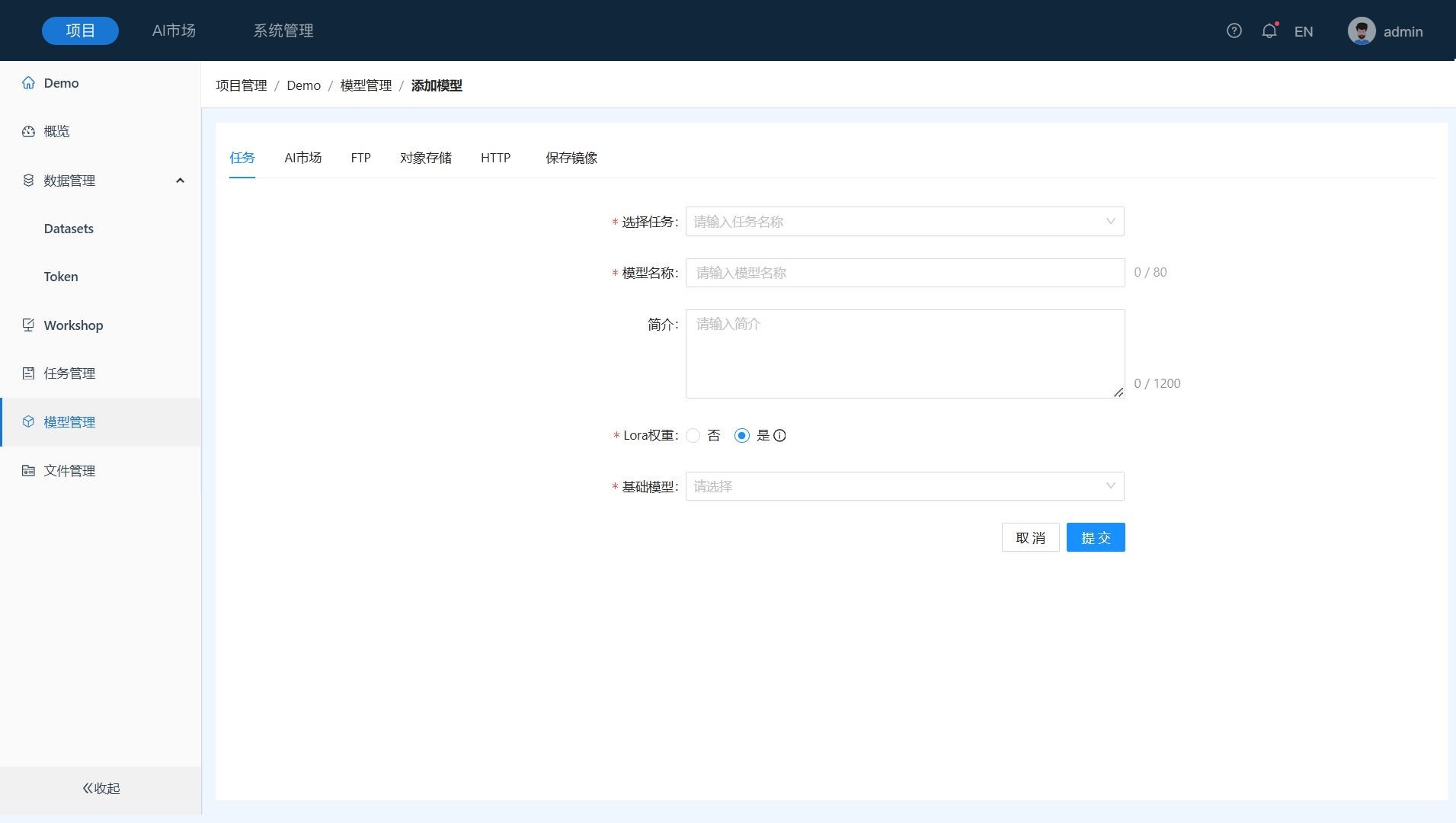1456x823 pixels.
Task: Click the Demo home icon in sidebar
Action: click(28, 83)
